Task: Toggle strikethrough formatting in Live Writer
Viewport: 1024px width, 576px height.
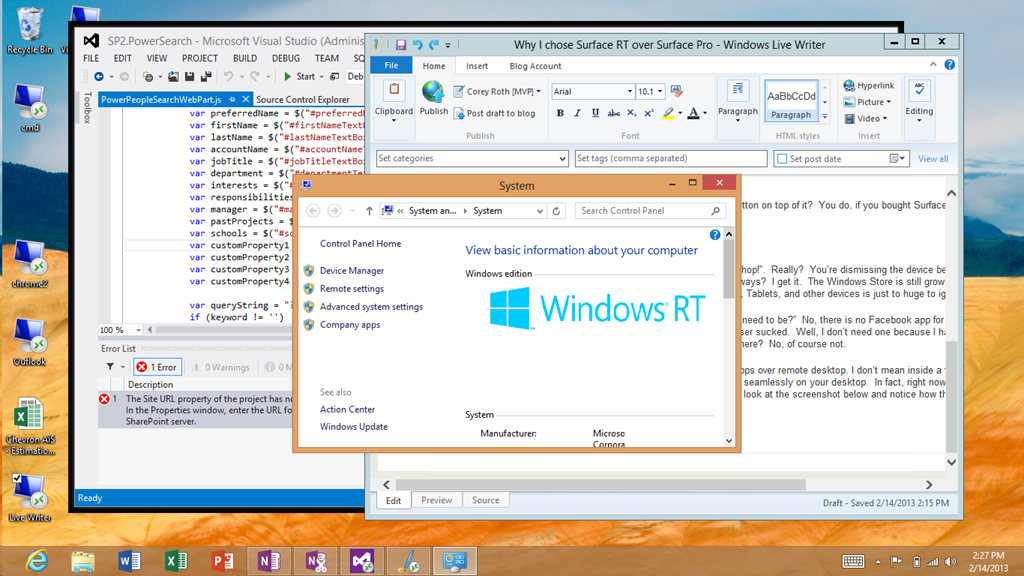Action: click(x=613, y=113)
